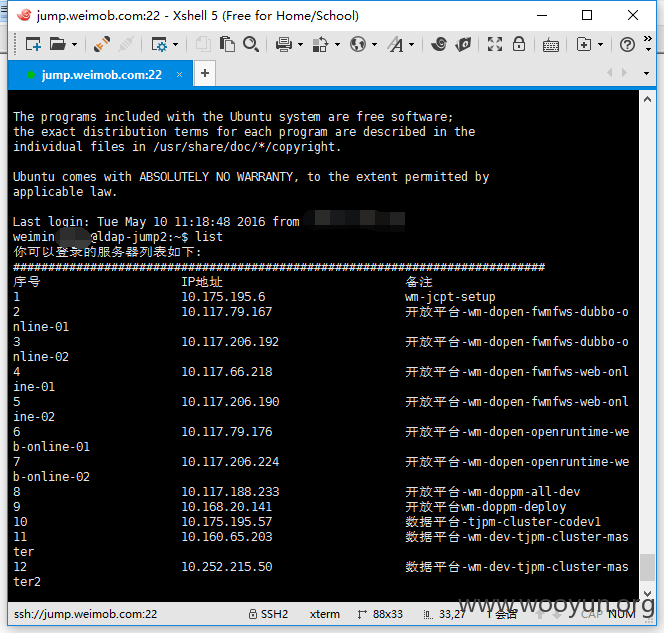
Task: Click the 'list' command in prompt
Action: (x=209, y=237)
